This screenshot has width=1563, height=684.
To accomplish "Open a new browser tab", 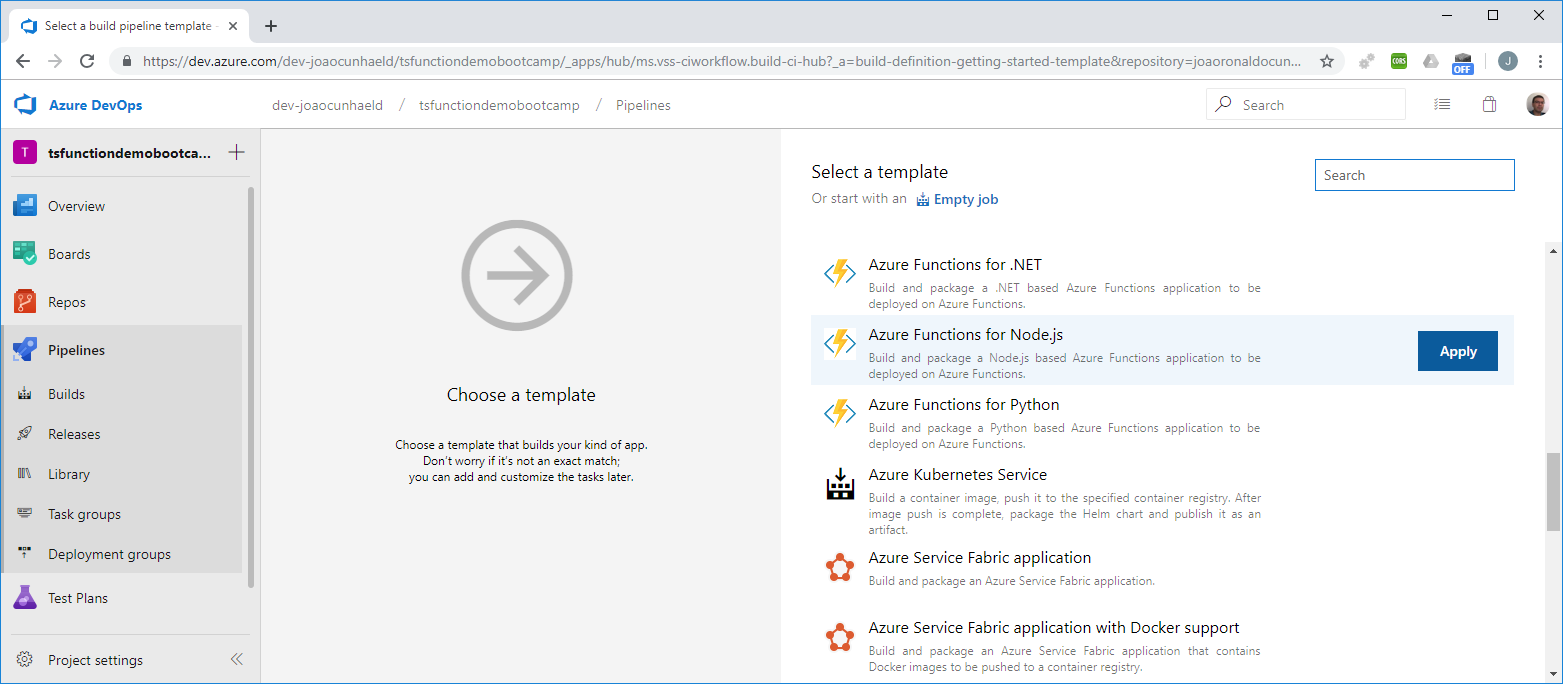I will [271, 26].
